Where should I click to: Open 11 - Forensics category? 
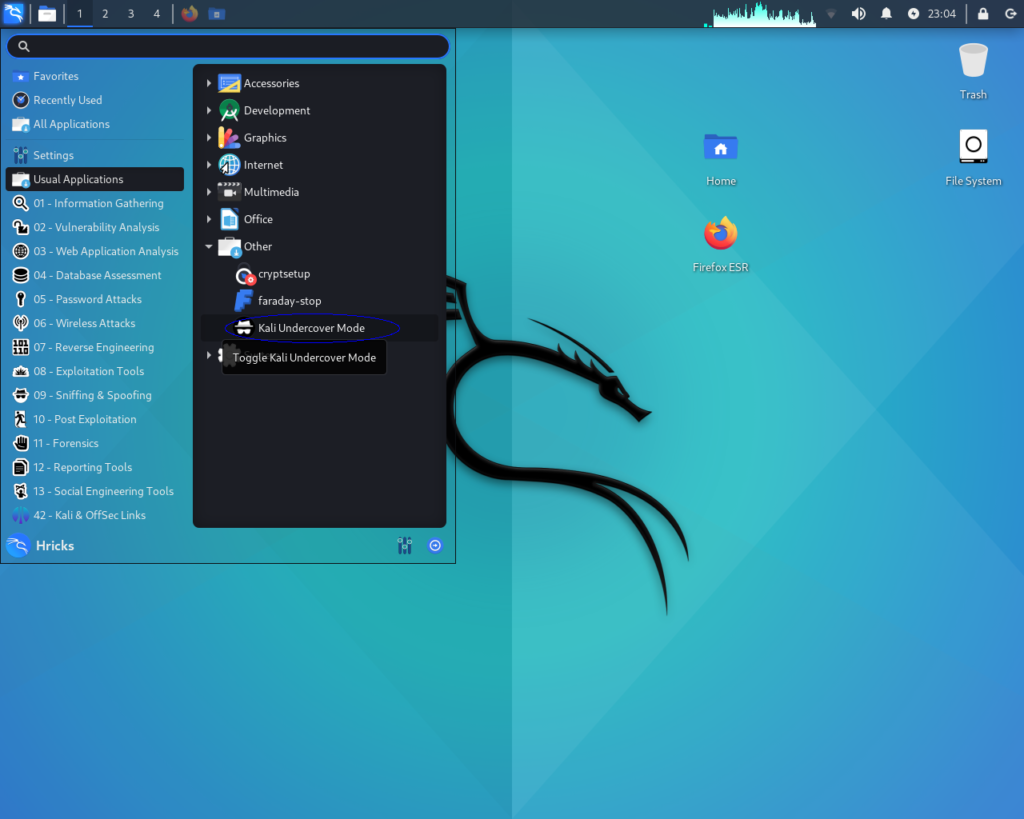tap(95, 443)
